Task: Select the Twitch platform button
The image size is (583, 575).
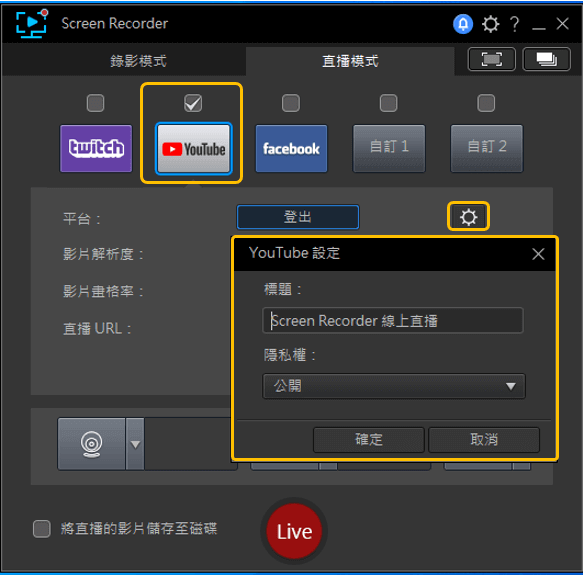Action: [x=96, y=148]
